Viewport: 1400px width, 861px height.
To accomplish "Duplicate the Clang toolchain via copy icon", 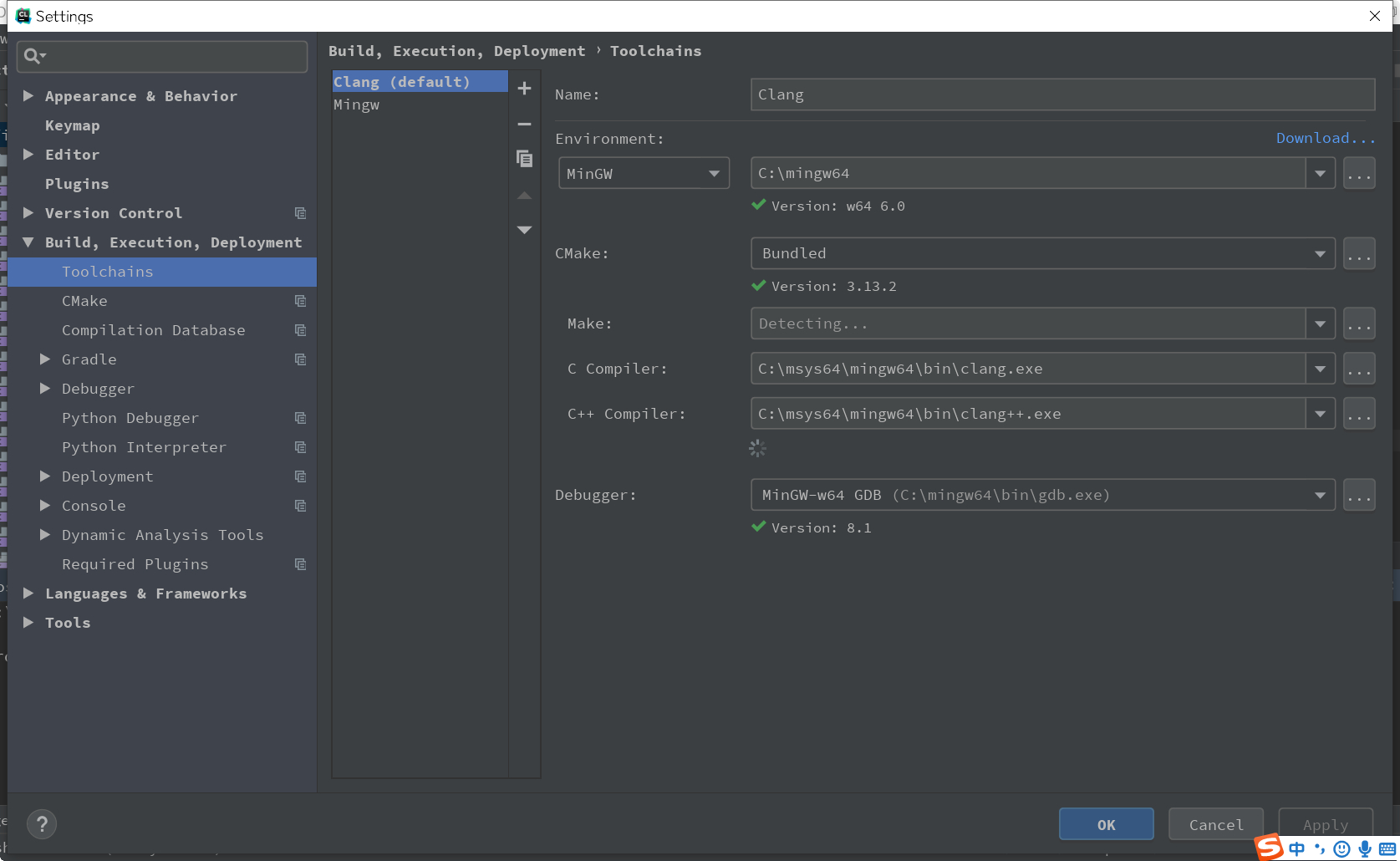I will pos(524,159).
